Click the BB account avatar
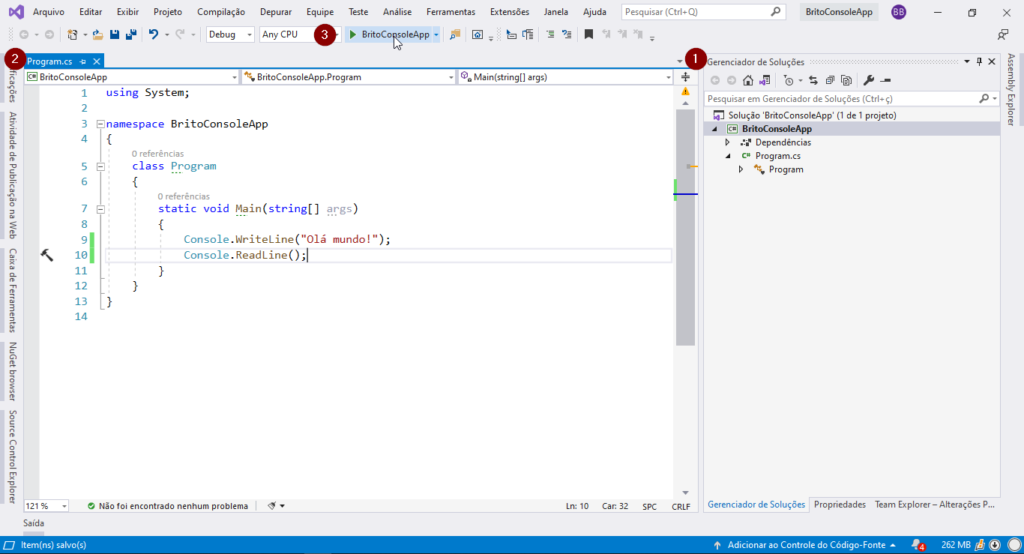This screenshot has width=1024, height=554. pyautogui.click(x=899, y=12)
